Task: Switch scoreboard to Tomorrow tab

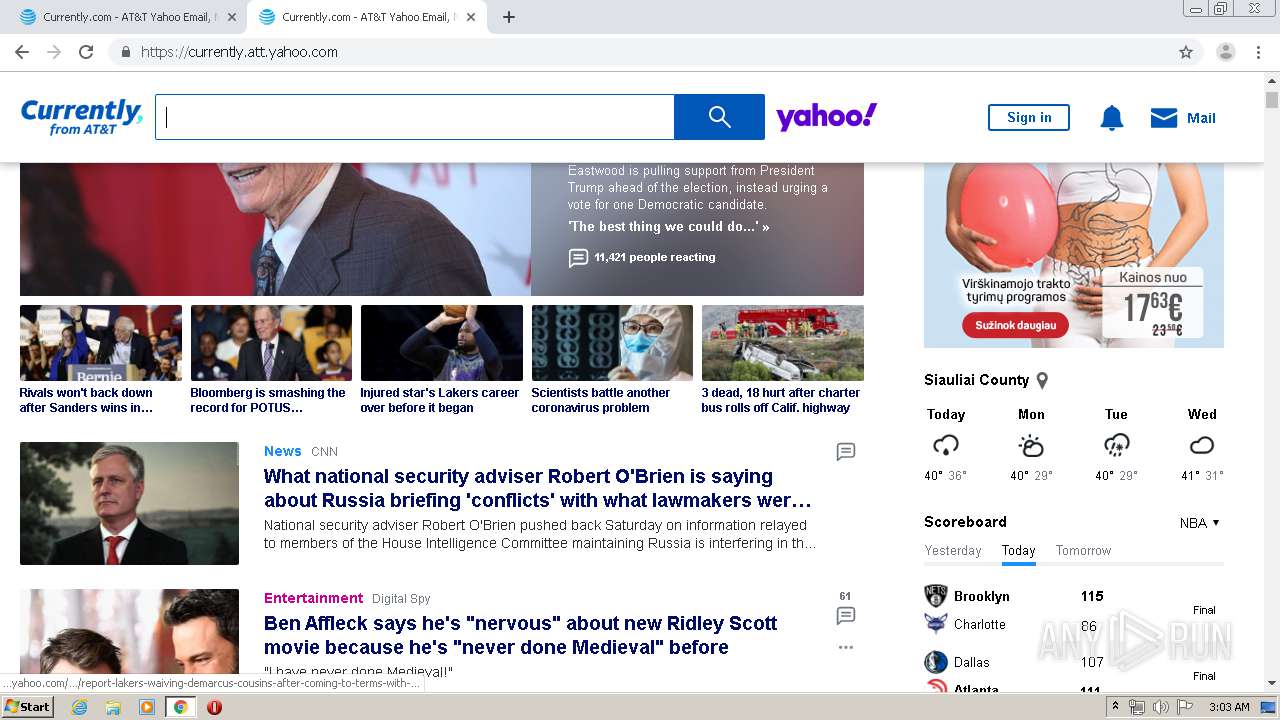Action: 1083,551
